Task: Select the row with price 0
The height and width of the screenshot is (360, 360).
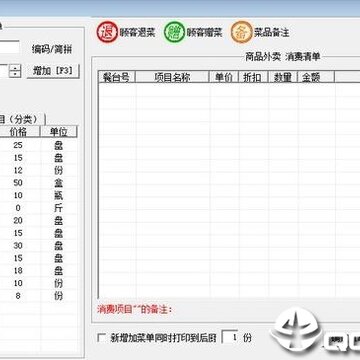Action: click(x=39, y=208)
